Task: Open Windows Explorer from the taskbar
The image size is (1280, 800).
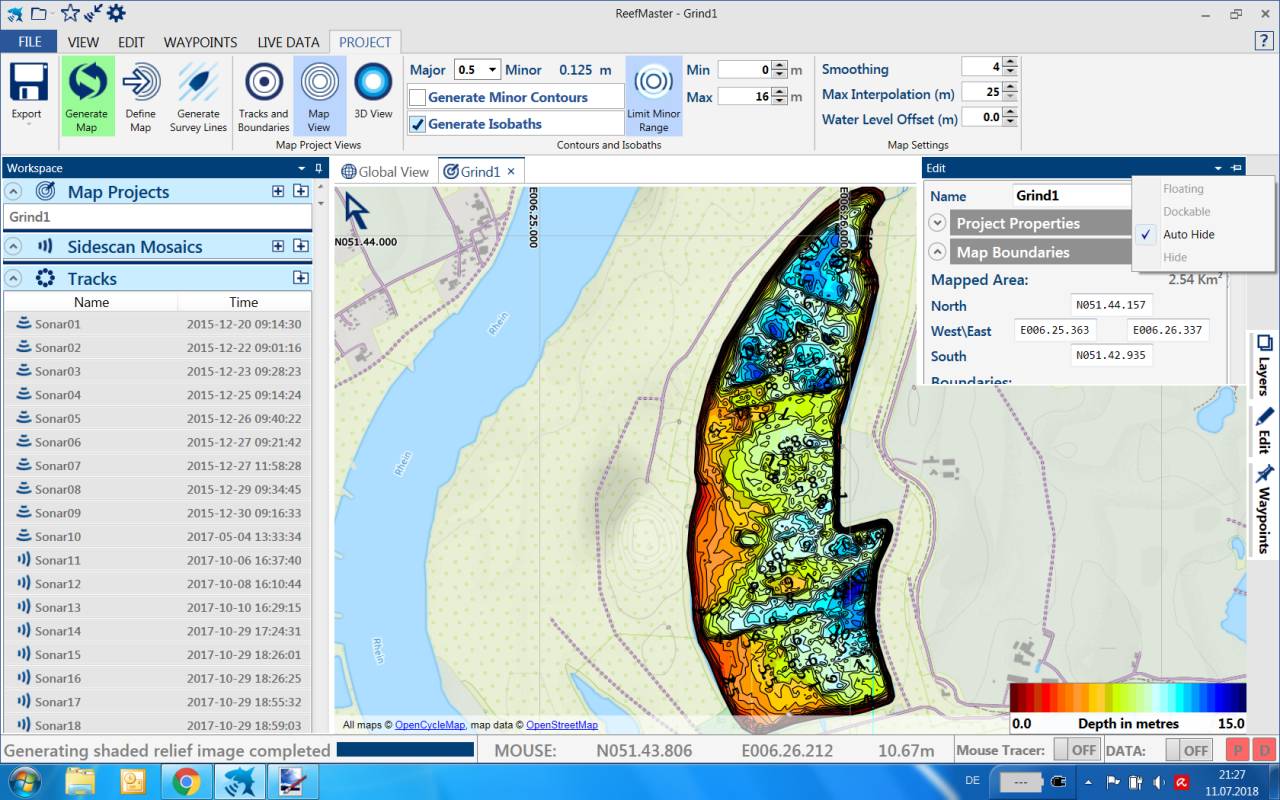Action: pos(80,780)
